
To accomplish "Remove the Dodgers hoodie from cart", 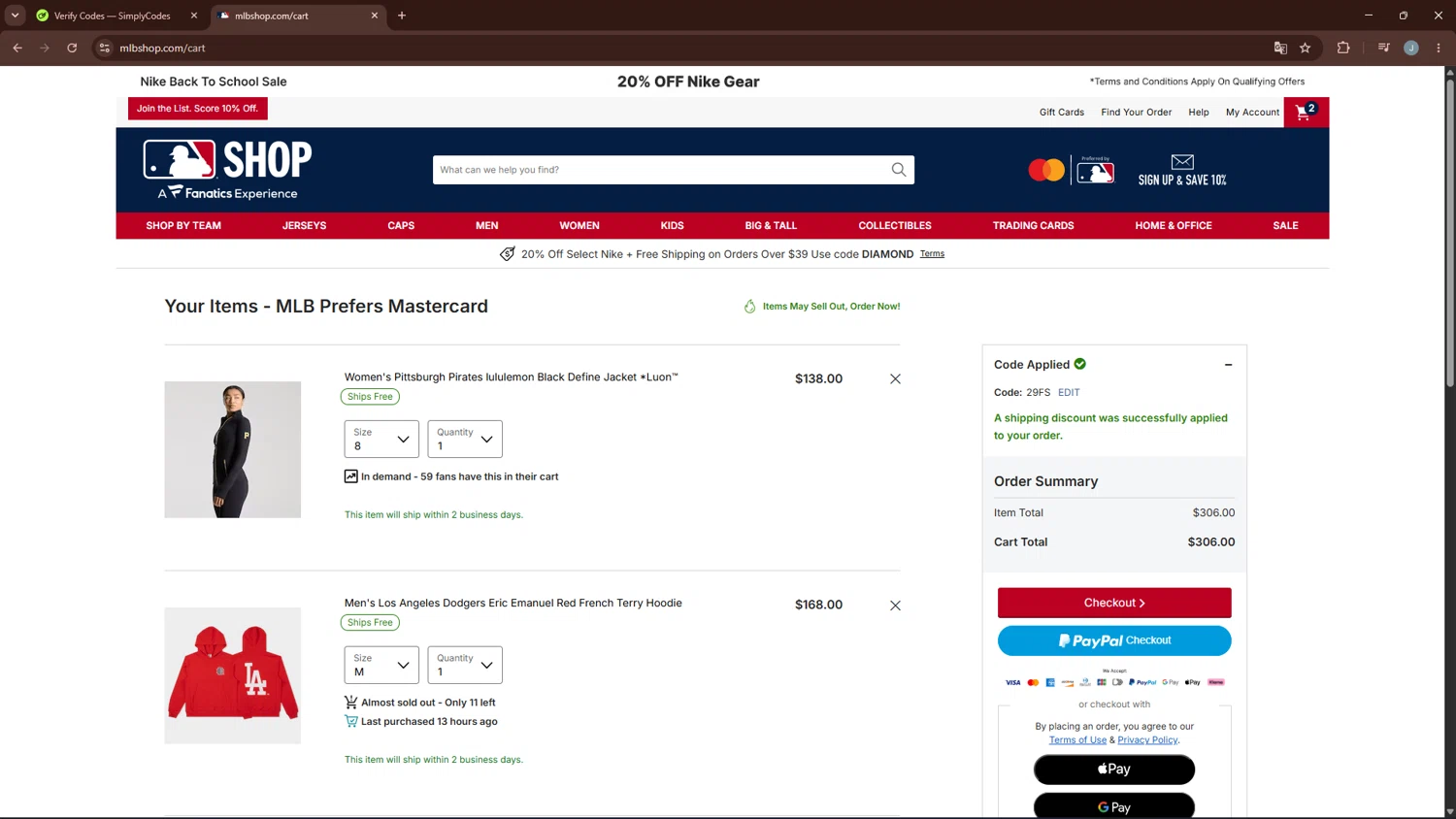I will click(x=895, y=606).
